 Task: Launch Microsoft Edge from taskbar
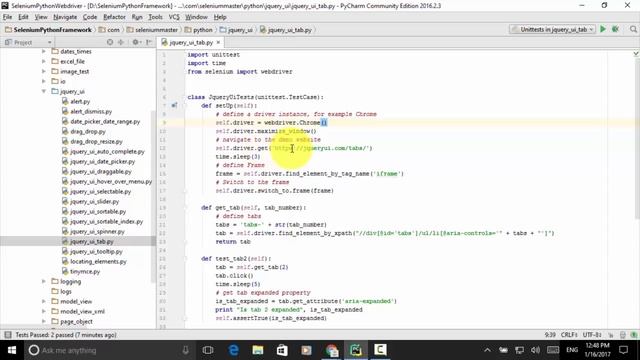tap(233, 350)
